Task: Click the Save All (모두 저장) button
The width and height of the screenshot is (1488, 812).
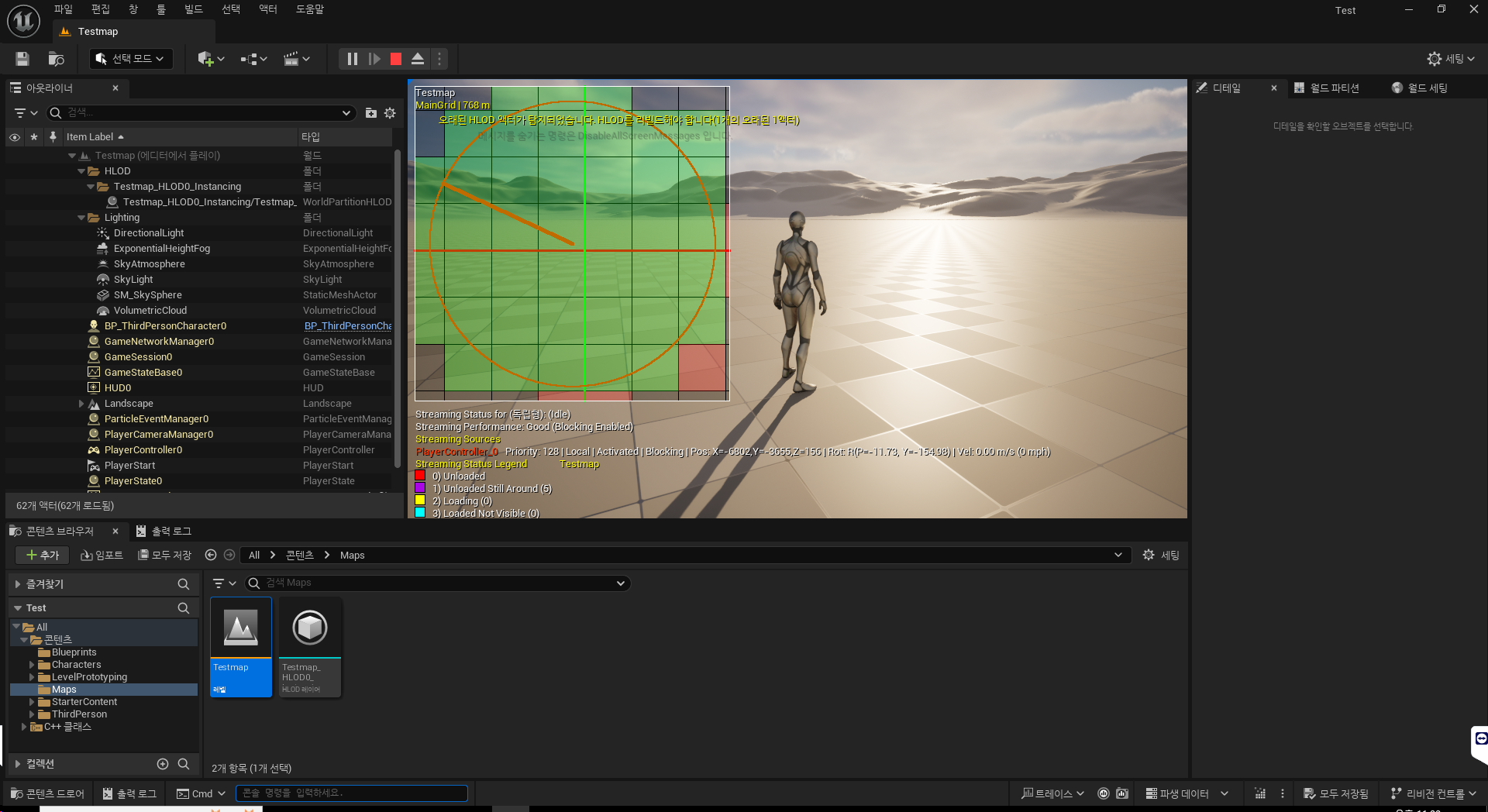Action: pyautogui.click(x=164, y=556)
